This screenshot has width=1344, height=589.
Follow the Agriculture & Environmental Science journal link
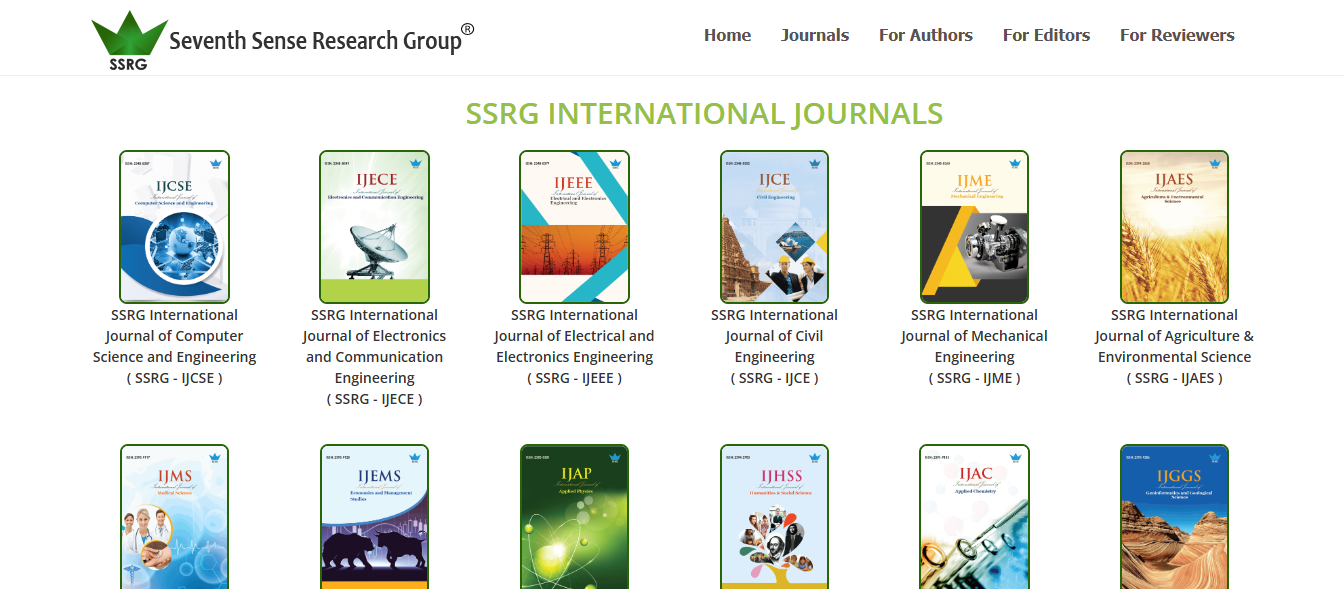pyautogui.click(x=1175, y=346)
